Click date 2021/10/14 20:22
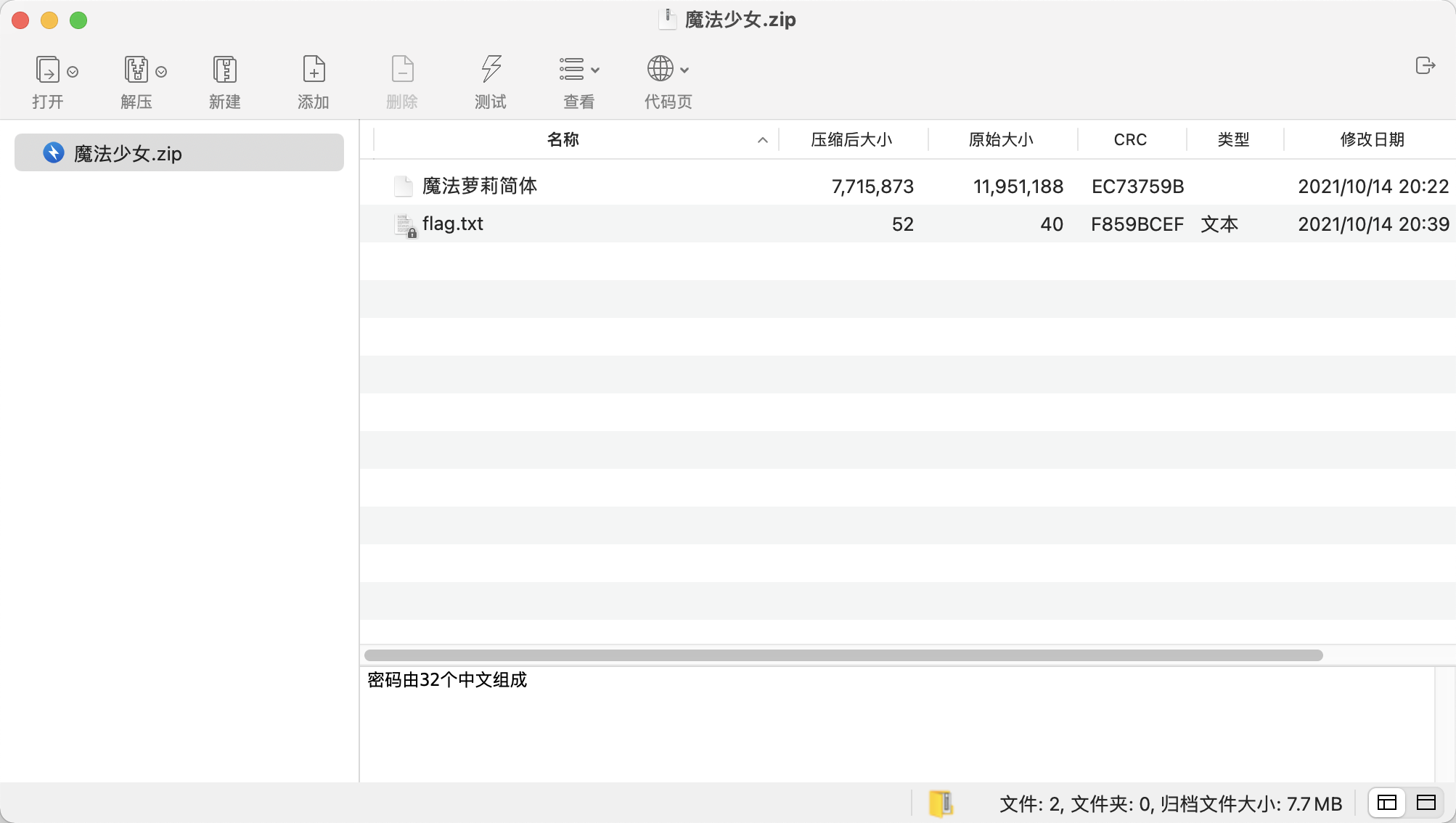 (1373, 187)
